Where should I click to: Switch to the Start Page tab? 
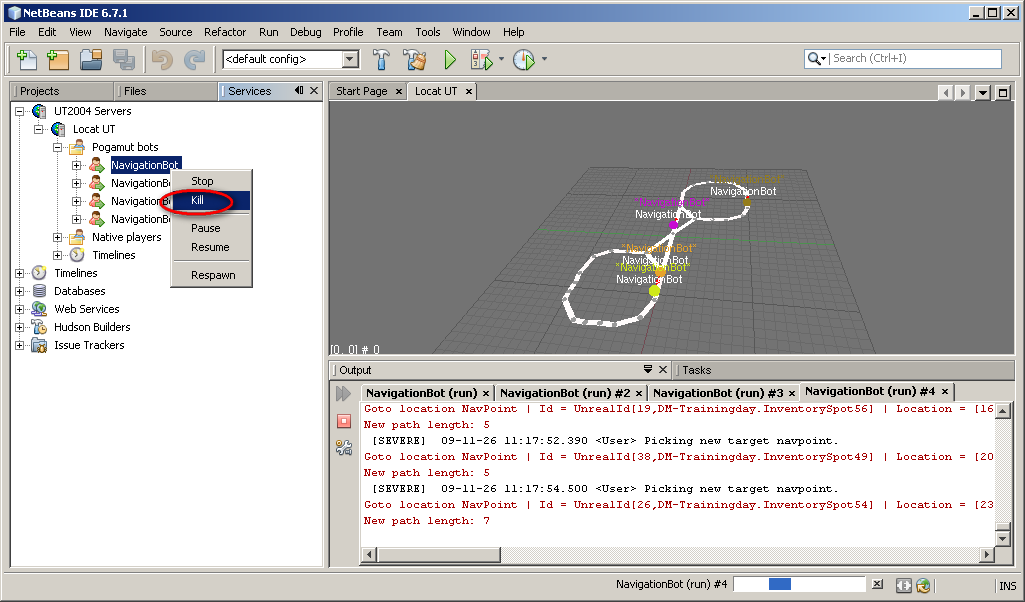click(x=361, y=91)
